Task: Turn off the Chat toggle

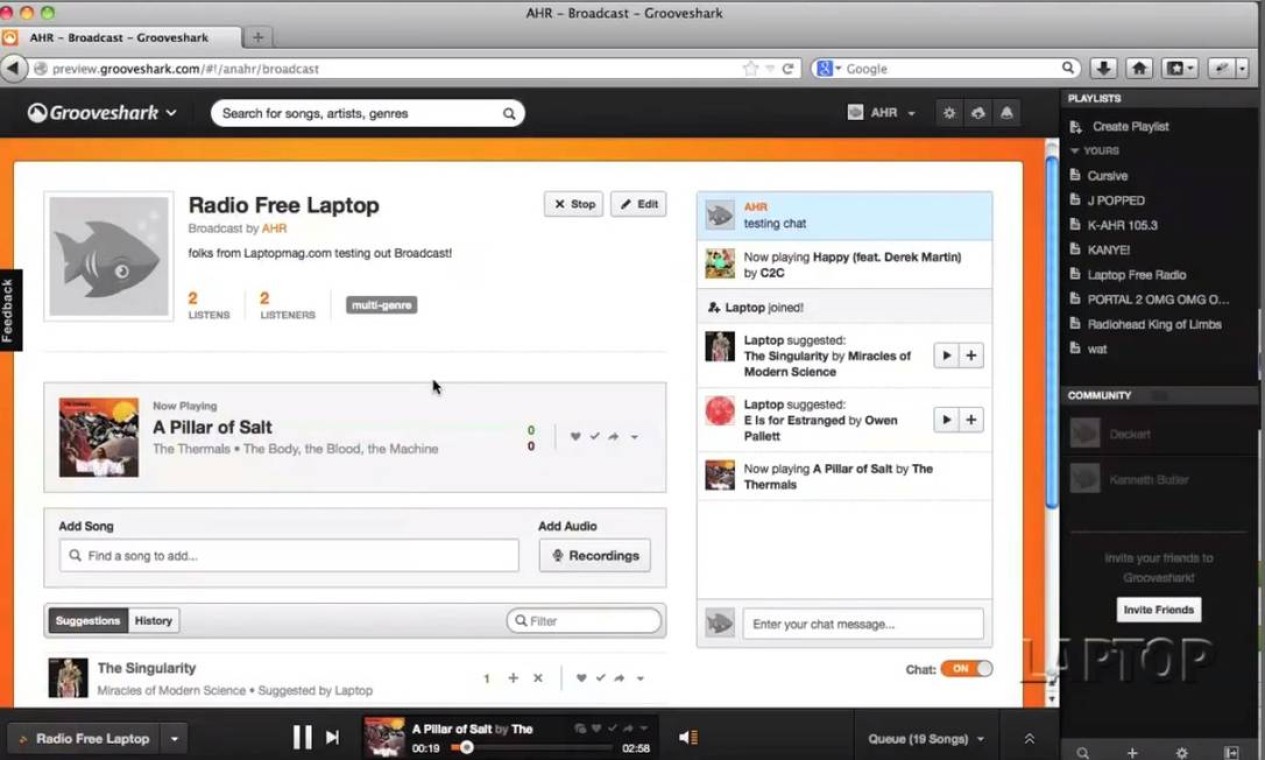Action: pos(966,670)
